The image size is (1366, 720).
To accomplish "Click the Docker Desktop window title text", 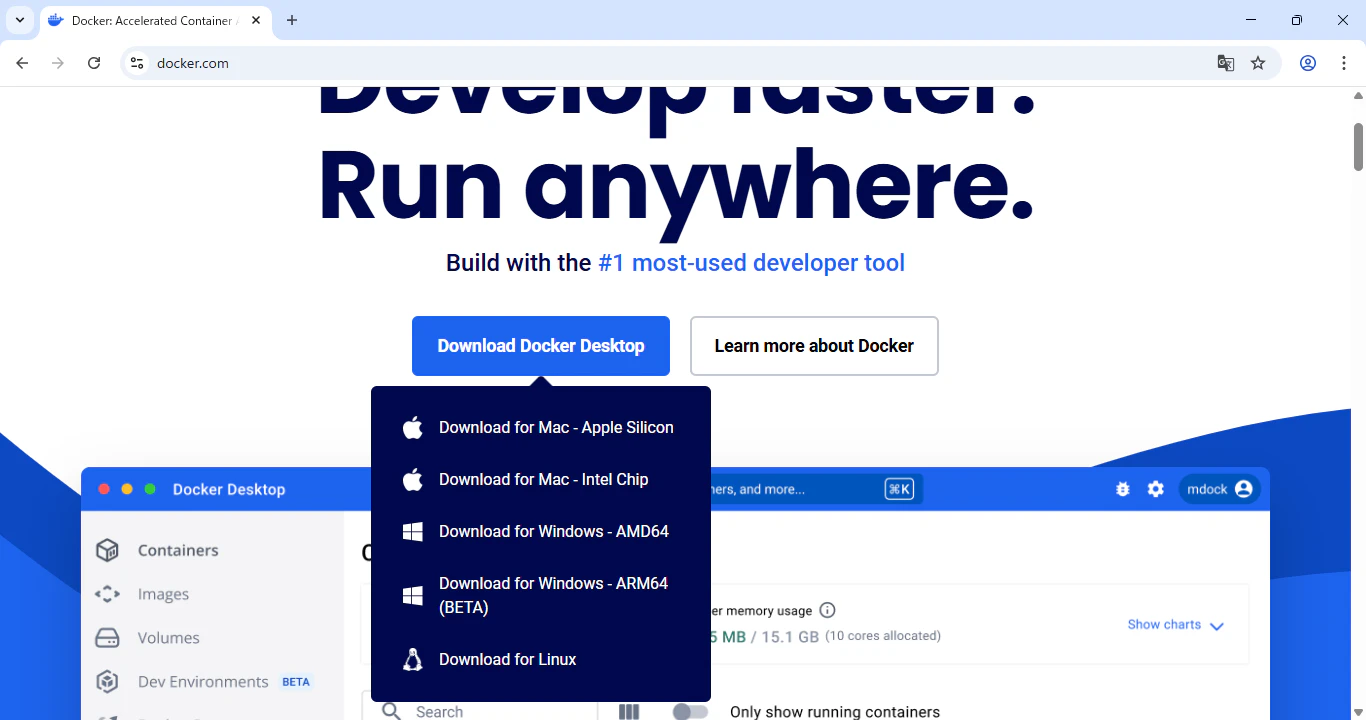I will (x=229, y=489).
